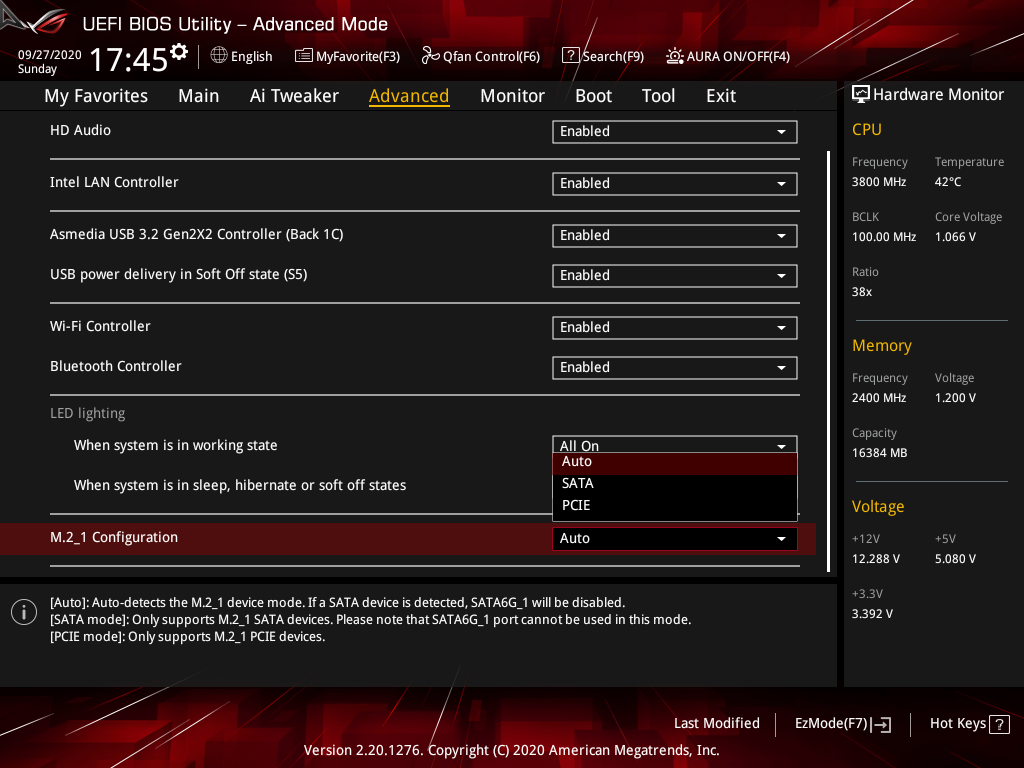Viewport: 1024px width, 768px height.
Task: Open working state LED lighting dropdown
Action: pyautogui.click(x=675, y=444)
